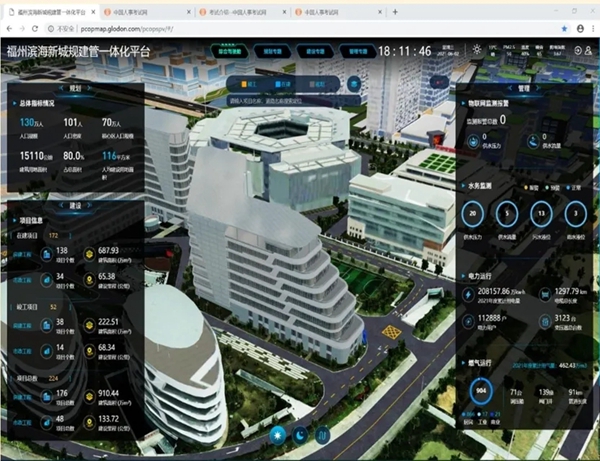Image resolution: width=600 pixels, height=461 pixels.
Task: Click the yellow area icon beside 687.93
Action: click(x=89, y=254)
